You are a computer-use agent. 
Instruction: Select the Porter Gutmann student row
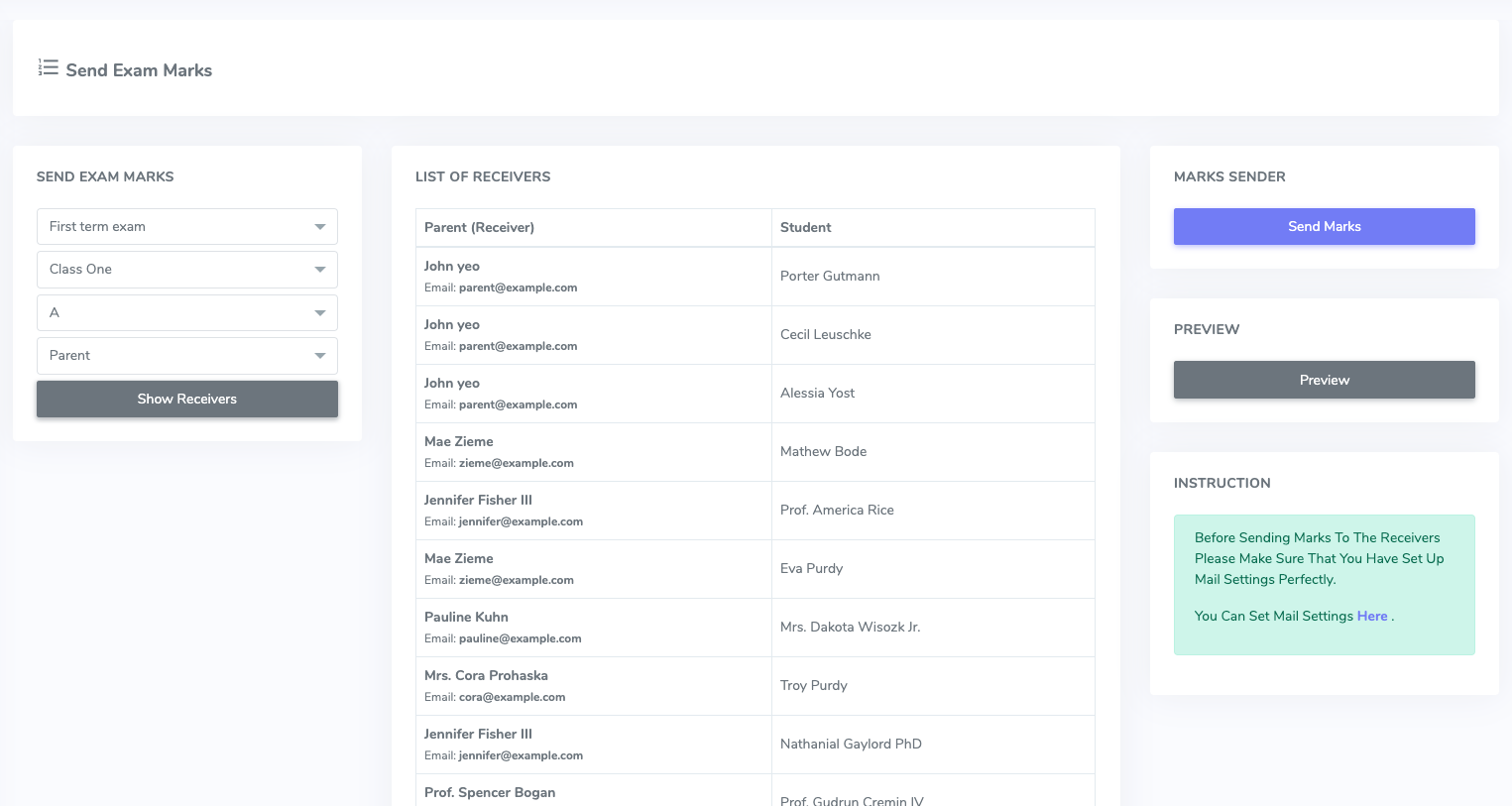[830, 277]
